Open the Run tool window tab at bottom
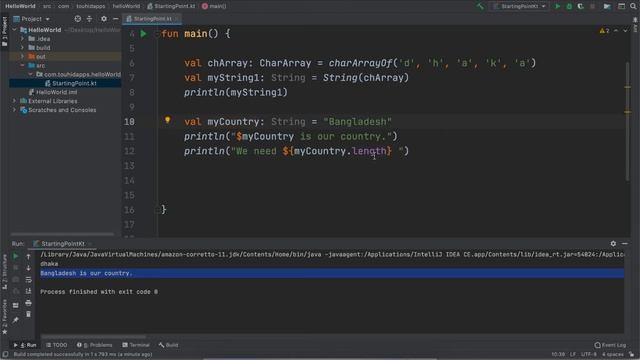This screenshot has height=360, width=640. 25,345
